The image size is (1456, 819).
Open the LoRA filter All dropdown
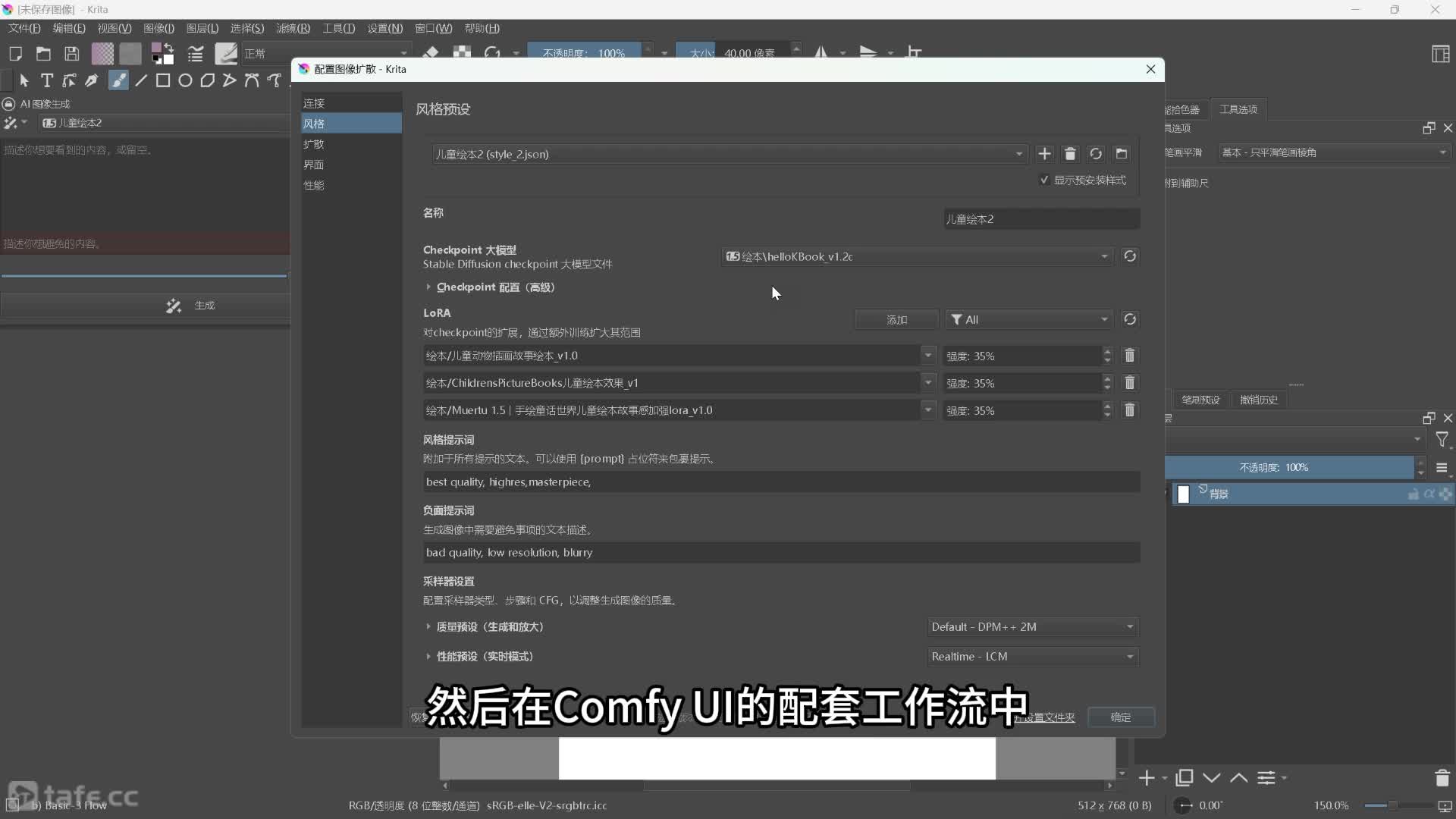point(1029,319)
